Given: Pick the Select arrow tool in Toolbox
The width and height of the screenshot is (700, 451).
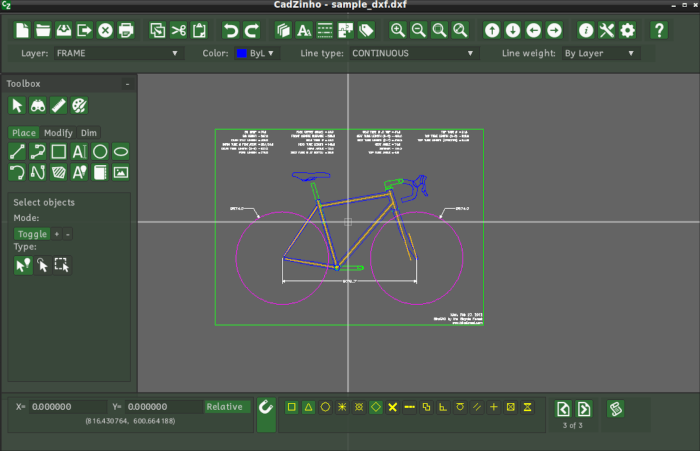Looking at the screenshot, I should (17, 106).
